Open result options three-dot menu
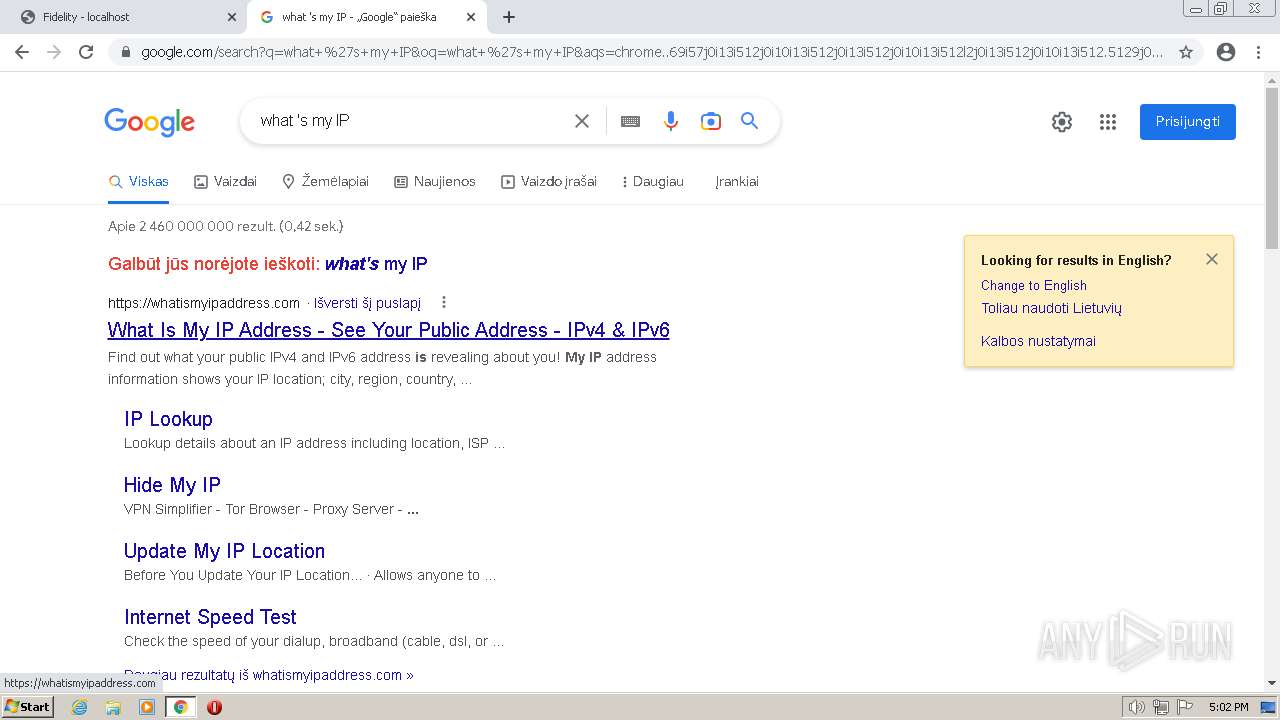The height and width of the screenshot is (720, 1280). pos(444,302)
